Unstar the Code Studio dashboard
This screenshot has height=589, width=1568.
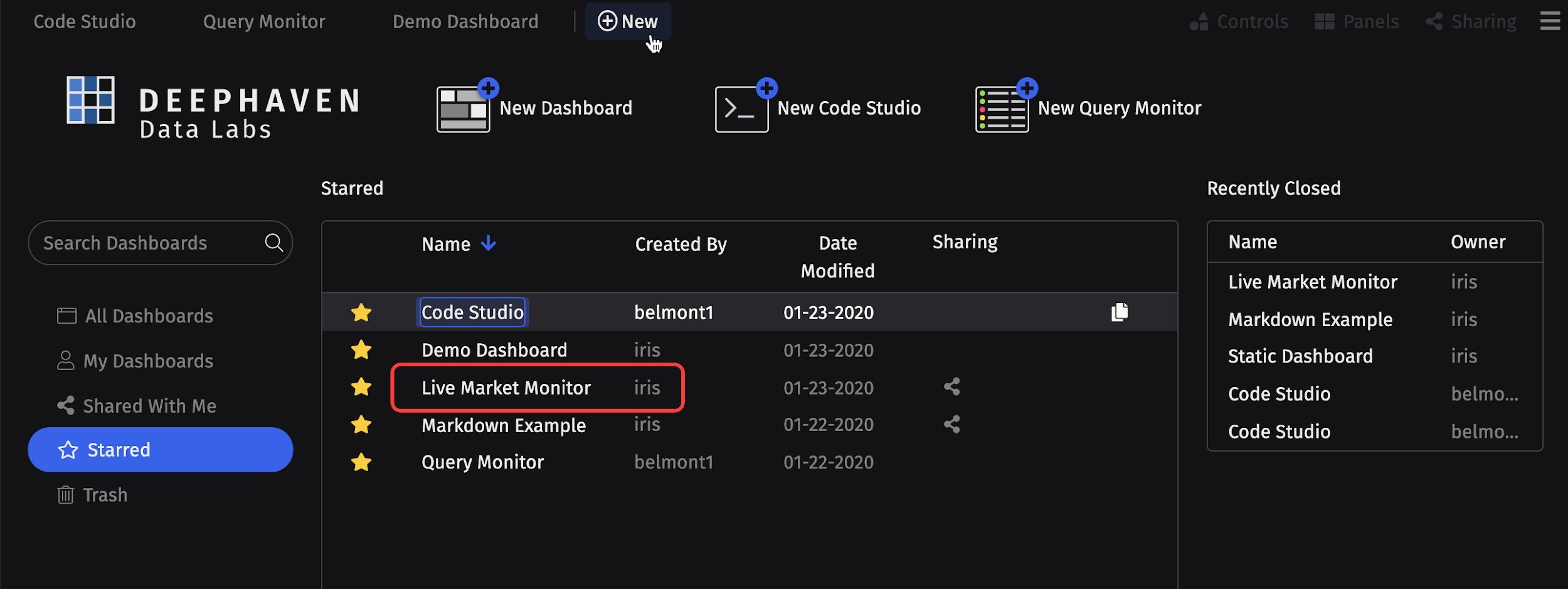(361, 312)
